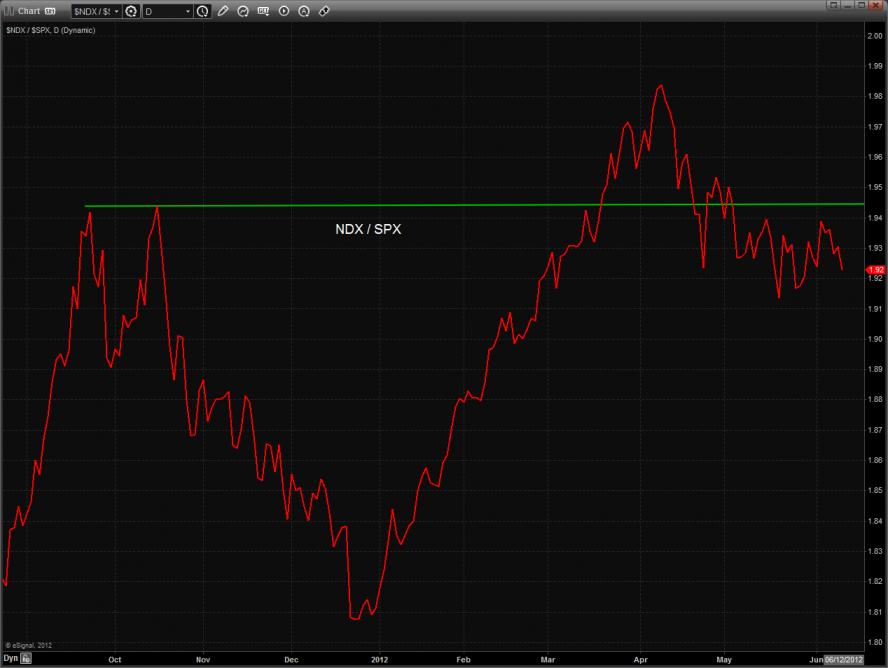Viewport: 888px width, 668px height.
Task: Click inside the $NDX / $SPX symbol field
Action: point(90,11)
